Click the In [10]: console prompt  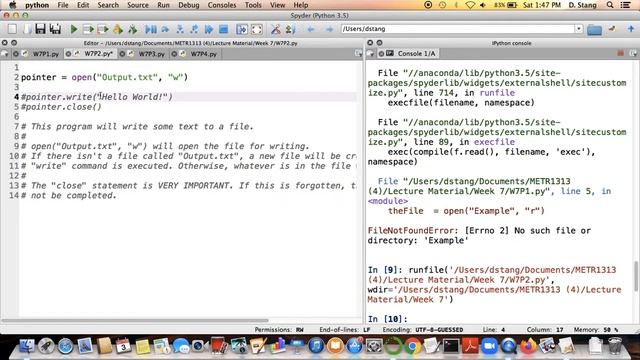tap(388, 319)
